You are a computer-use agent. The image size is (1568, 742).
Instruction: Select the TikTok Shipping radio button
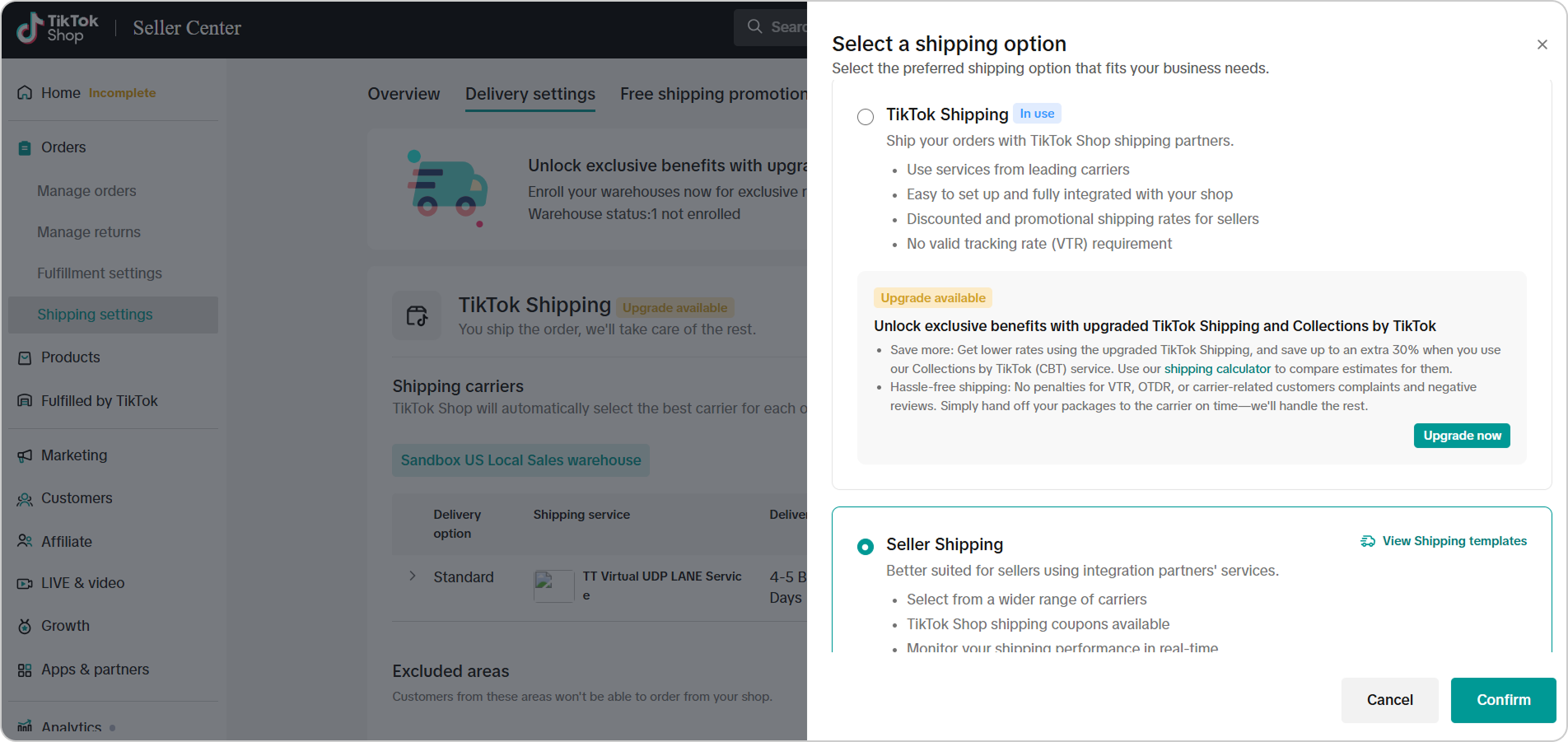(866, 117)
